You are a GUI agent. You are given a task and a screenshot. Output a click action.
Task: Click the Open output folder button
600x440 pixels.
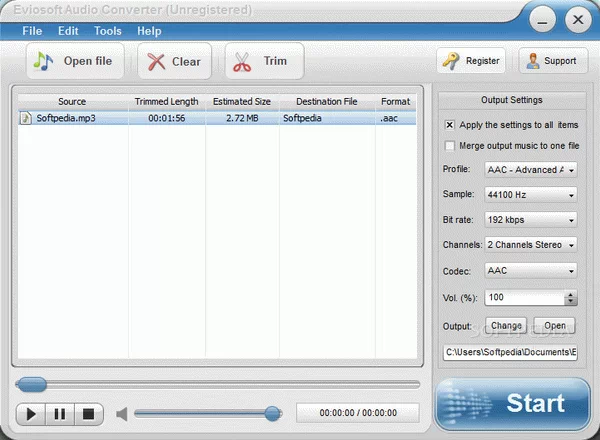click(555, 326)
